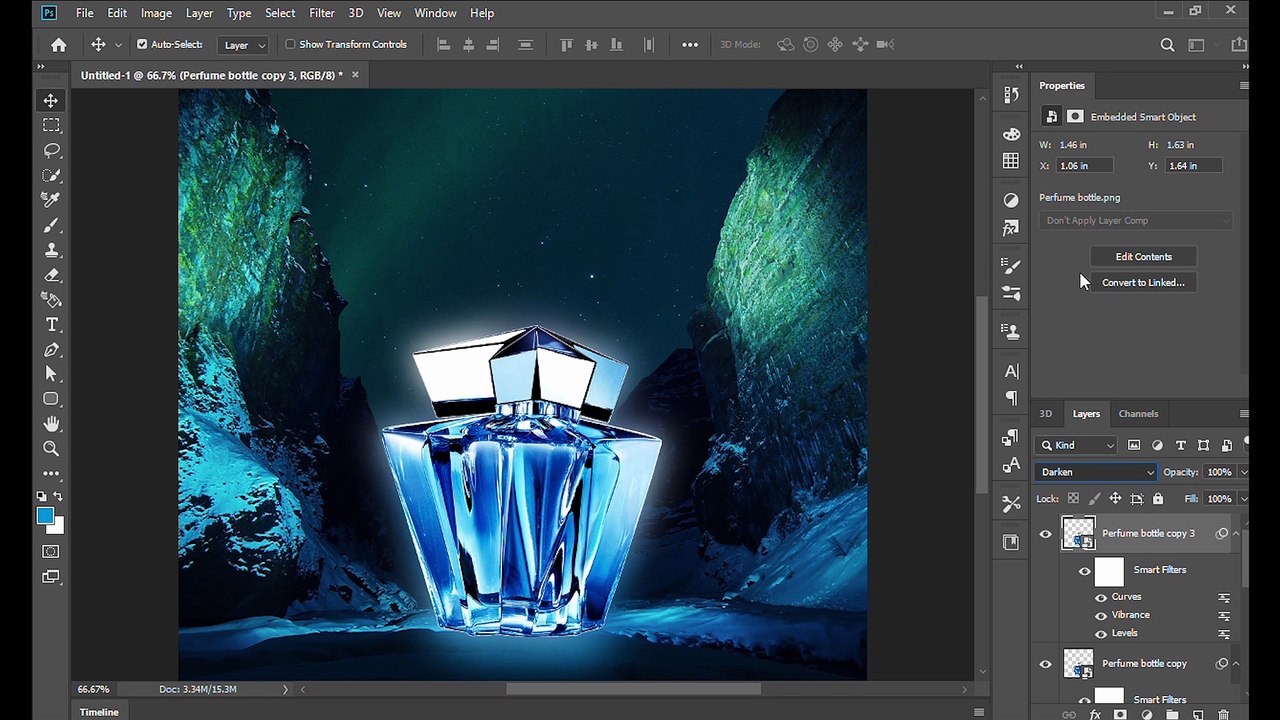Click the Create new layer icon
Viewport: 1280px width, 720px height.
coord(1198,715)
